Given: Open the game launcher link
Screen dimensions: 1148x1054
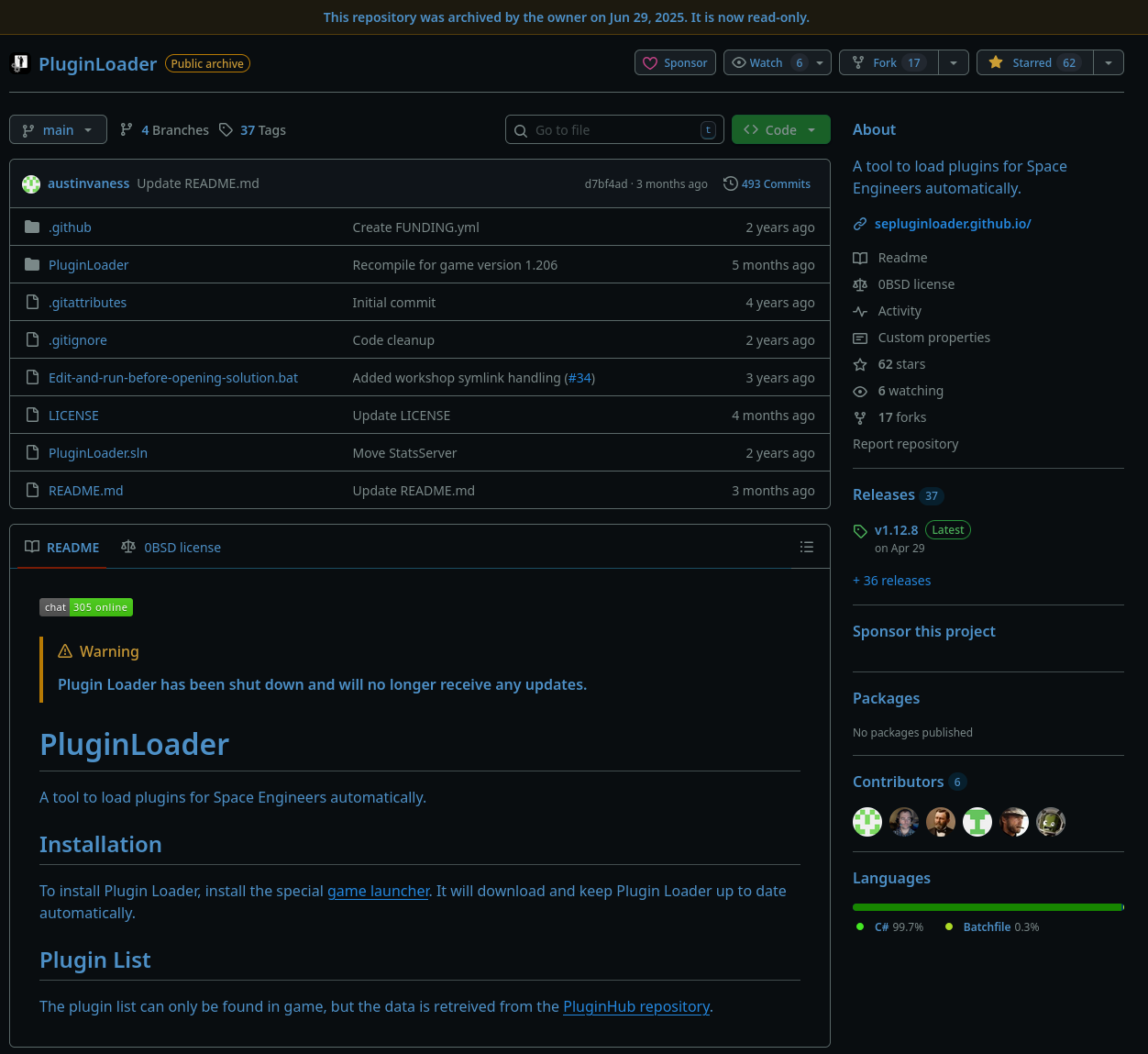Looking at the screenshot, I should pos(379,891).
